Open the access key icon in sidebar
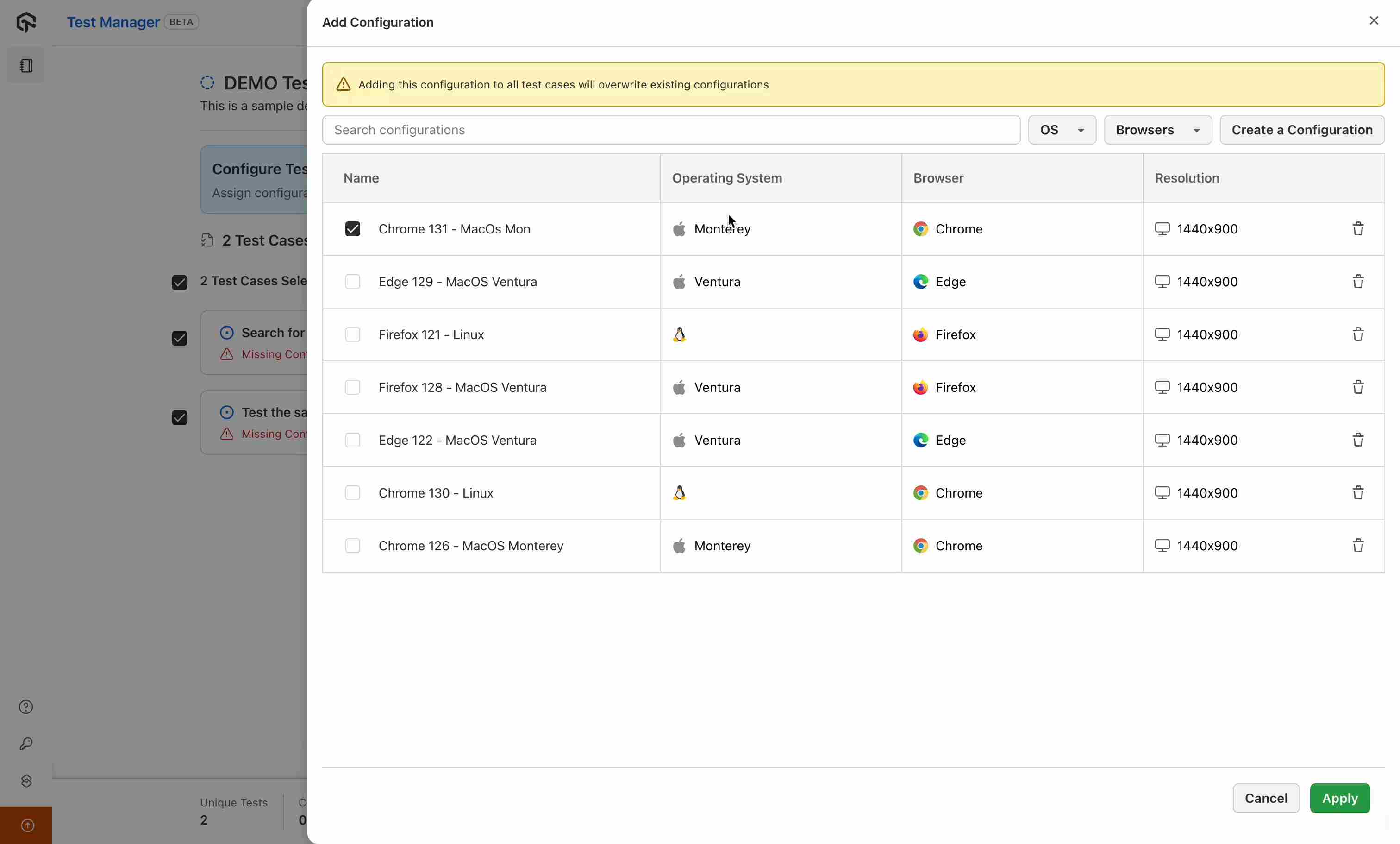1400x844 pixels. tap(26, 744)
